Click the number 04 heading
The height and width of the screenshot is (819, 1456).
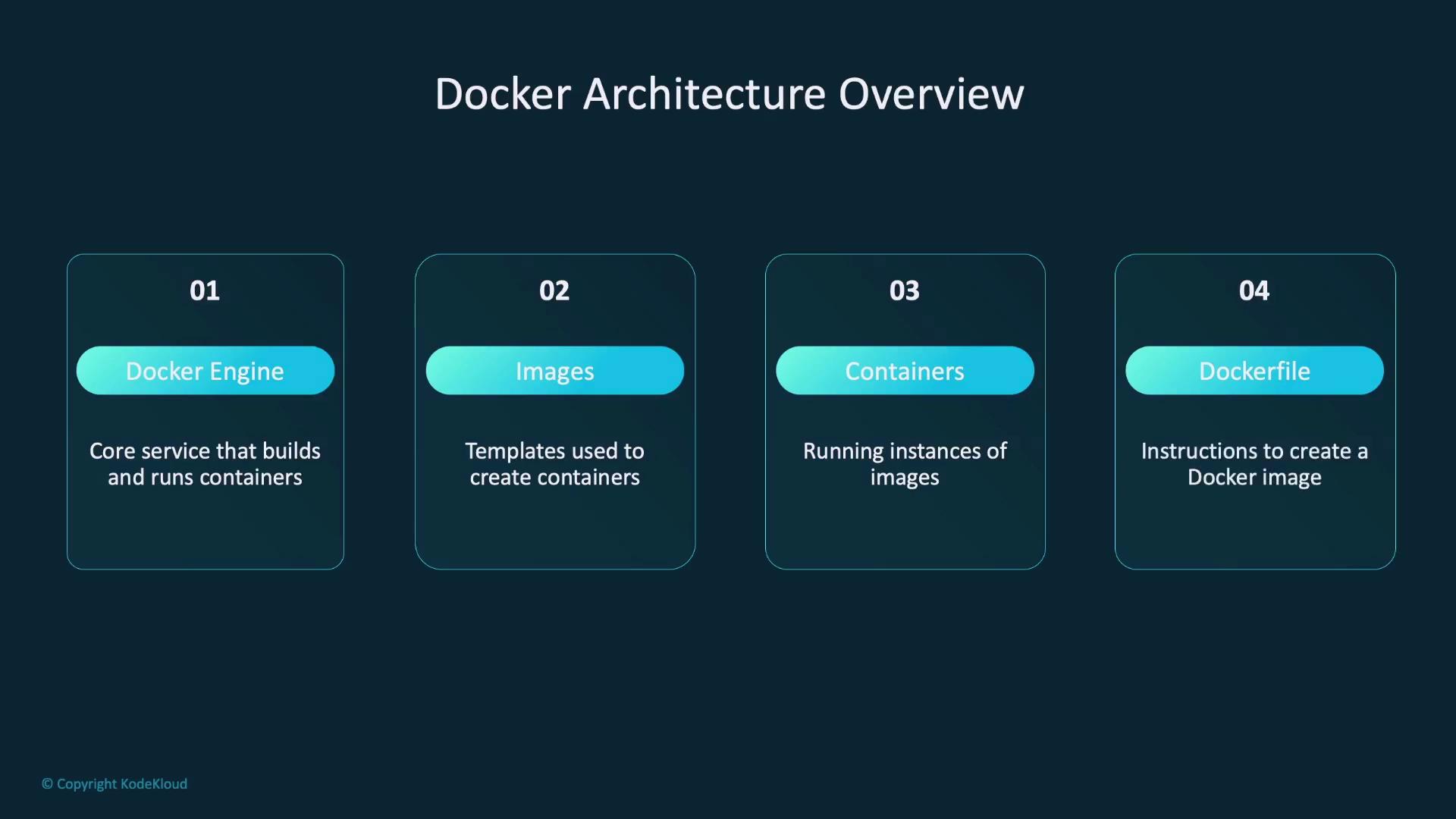point(1254,290)
